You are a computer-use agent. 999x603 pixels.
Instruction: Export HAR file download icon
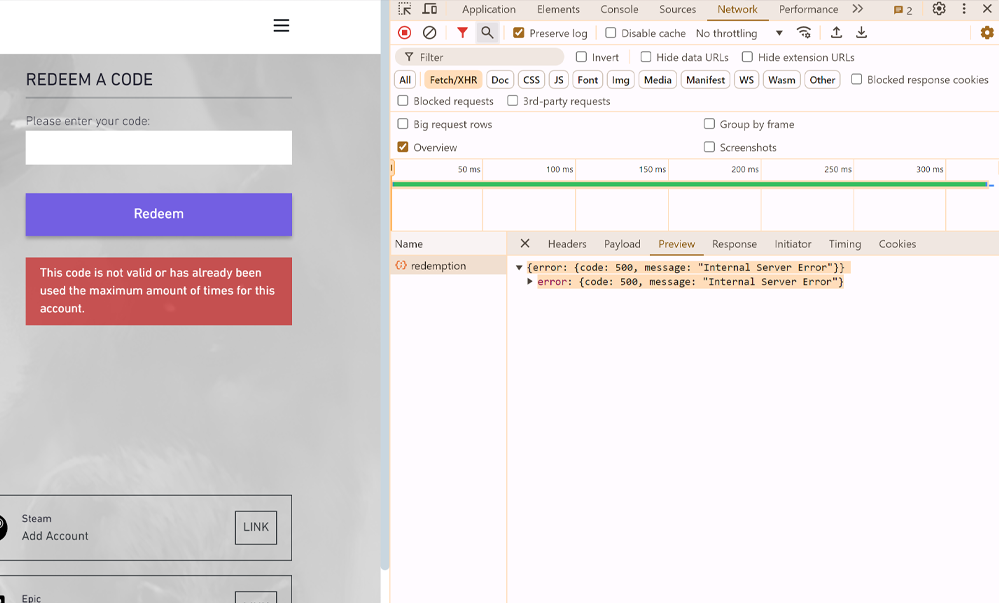(861, 33)
